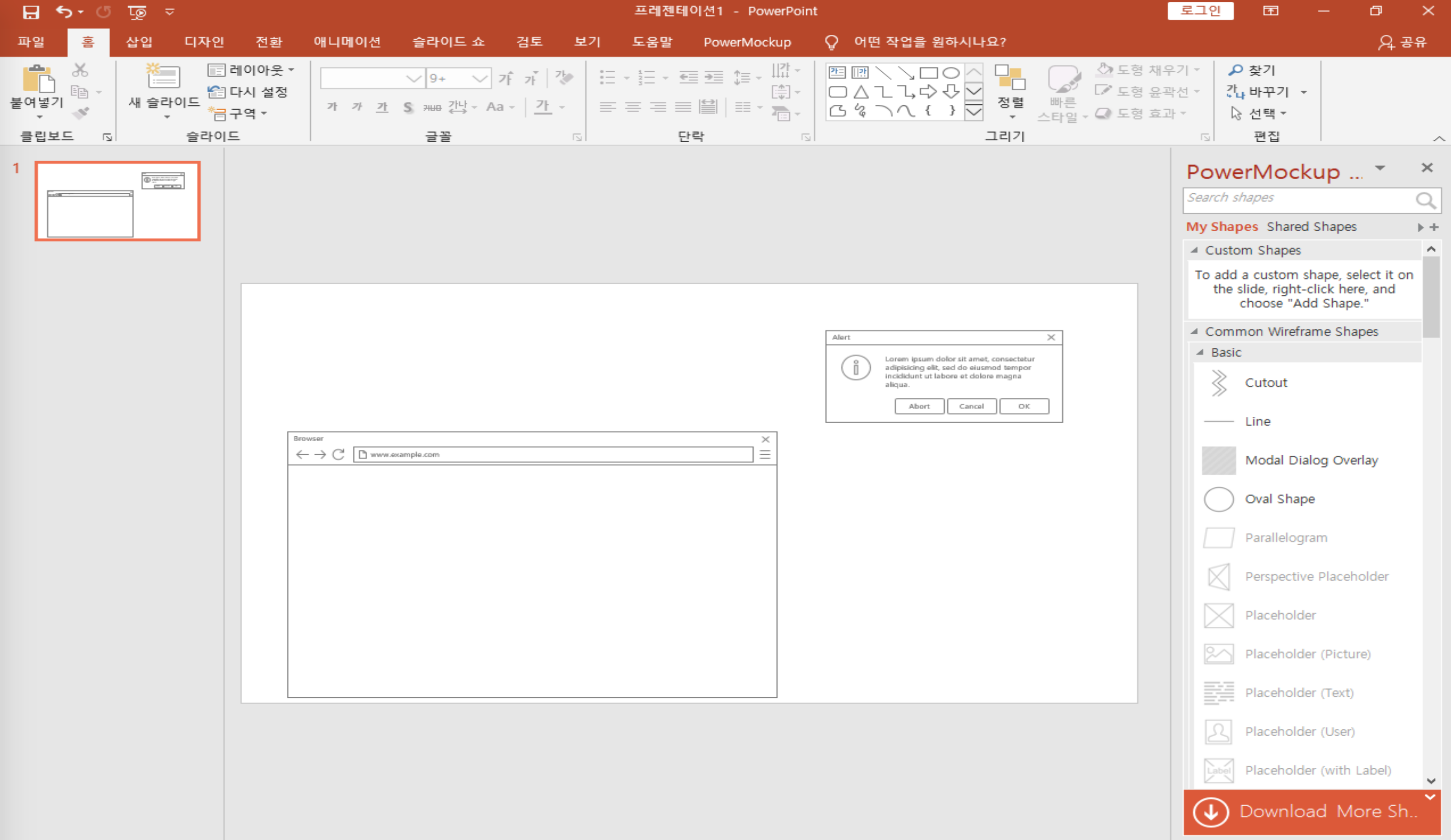
Task: Select the Cutout shape icon
Action: pos(1218,383)
